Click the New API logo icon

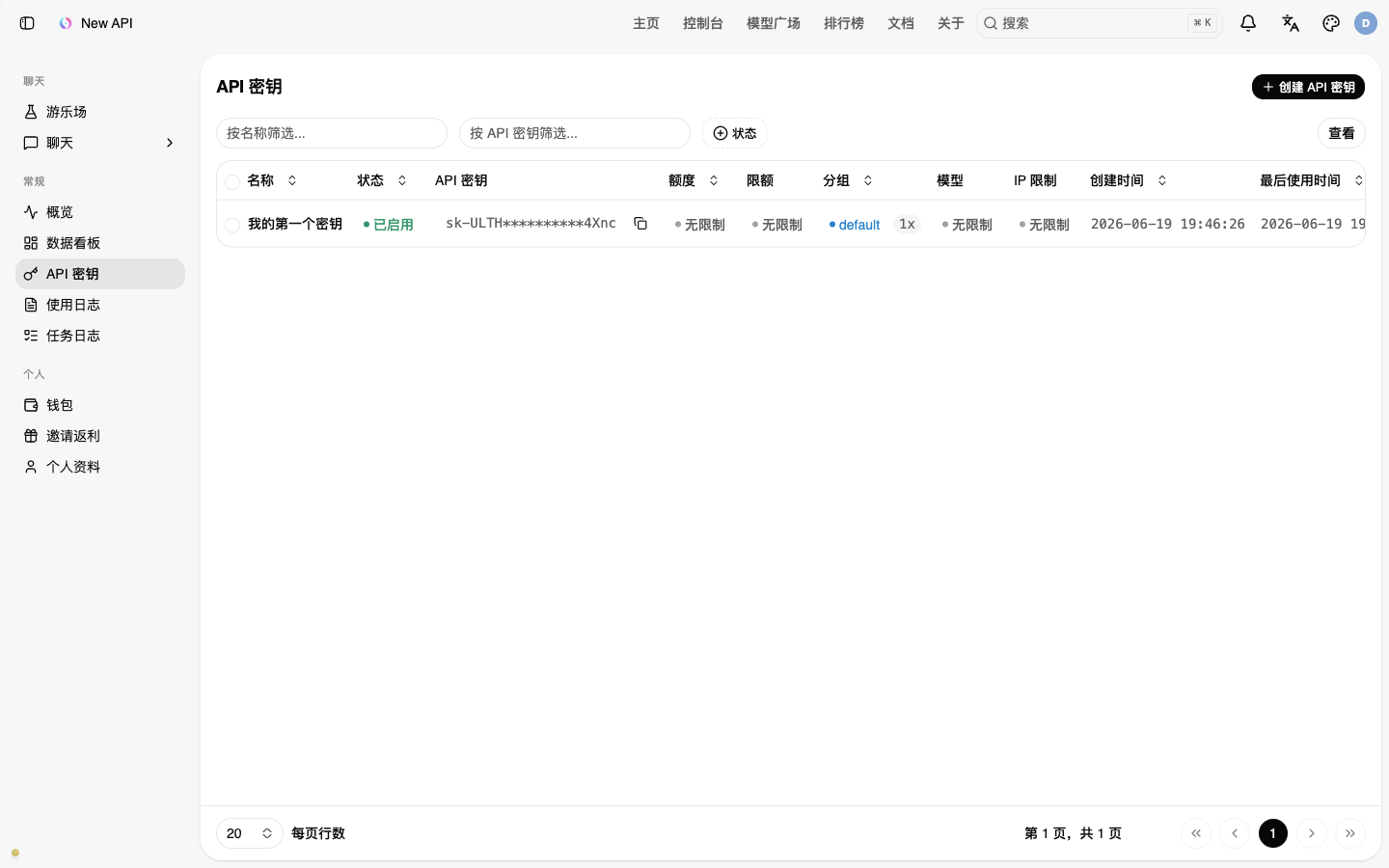pyautogui.click(x=66, y=23)
